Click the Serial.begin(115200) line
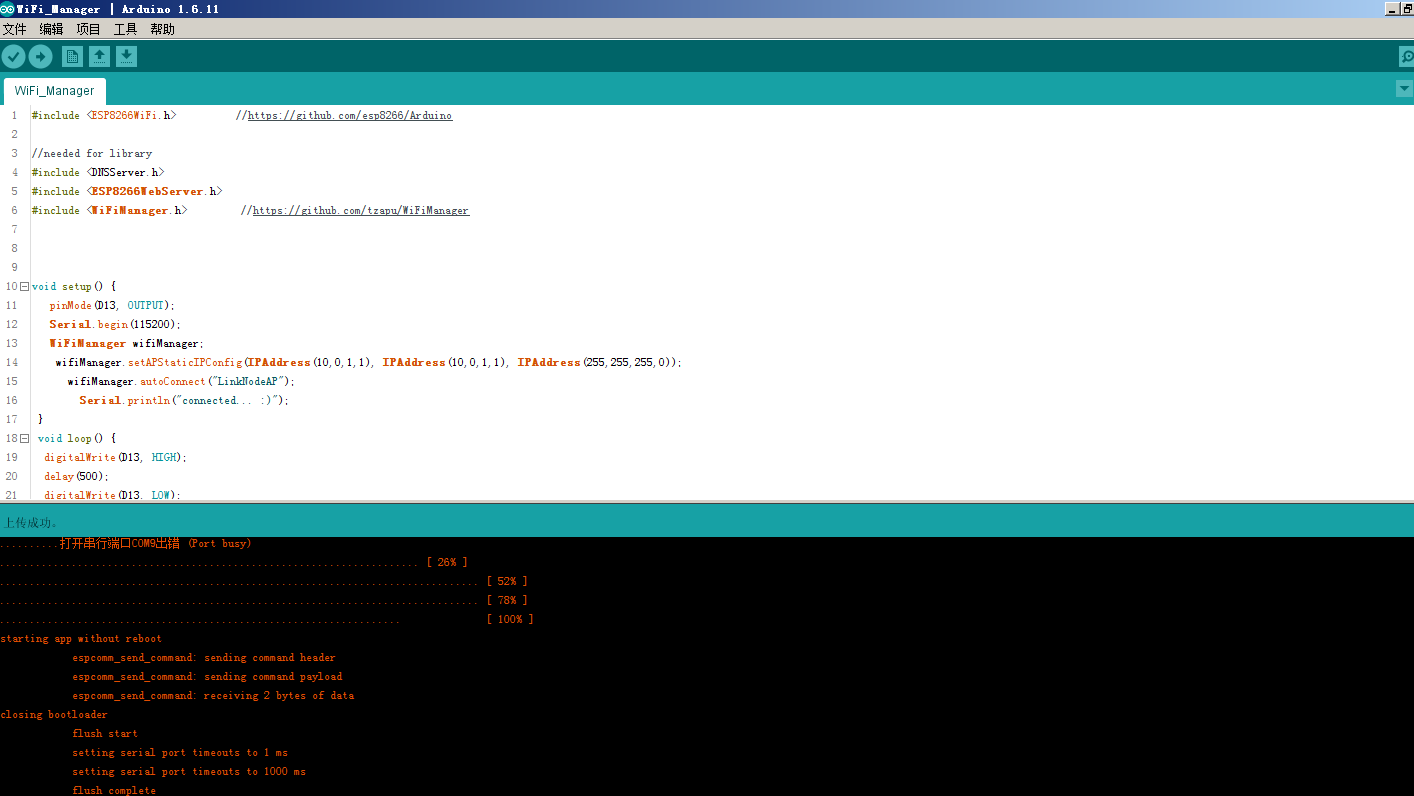 [x=115, y=325]
